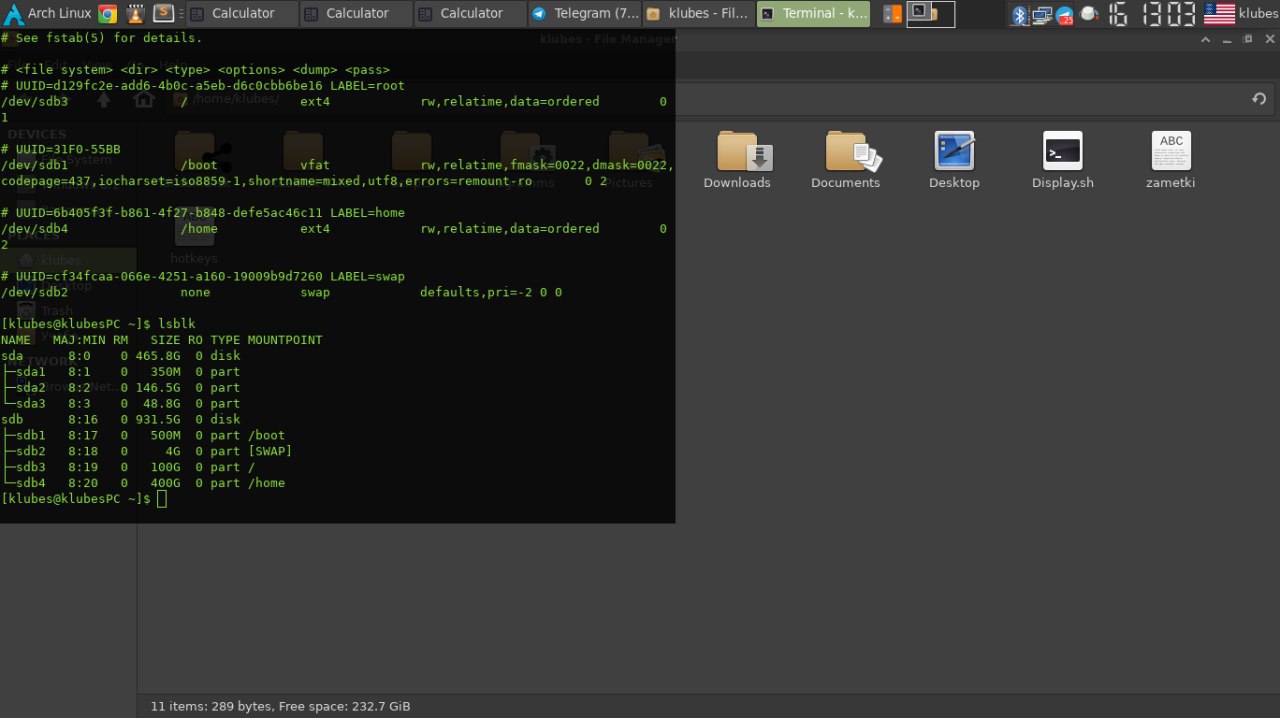Click the sdb 931.5G disk row

pos(121,420)
